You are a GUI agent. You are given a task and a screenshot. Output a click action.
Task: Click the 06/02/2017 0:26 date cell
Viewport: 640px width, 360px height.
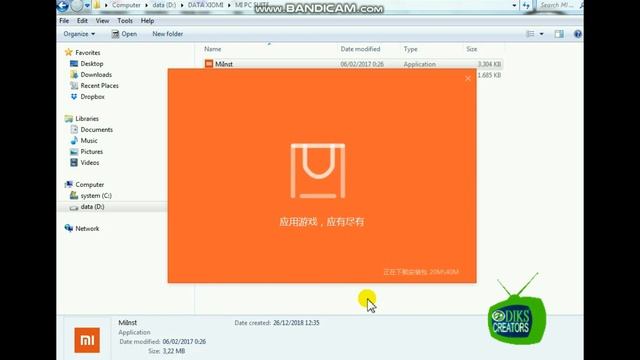(362, 64)
